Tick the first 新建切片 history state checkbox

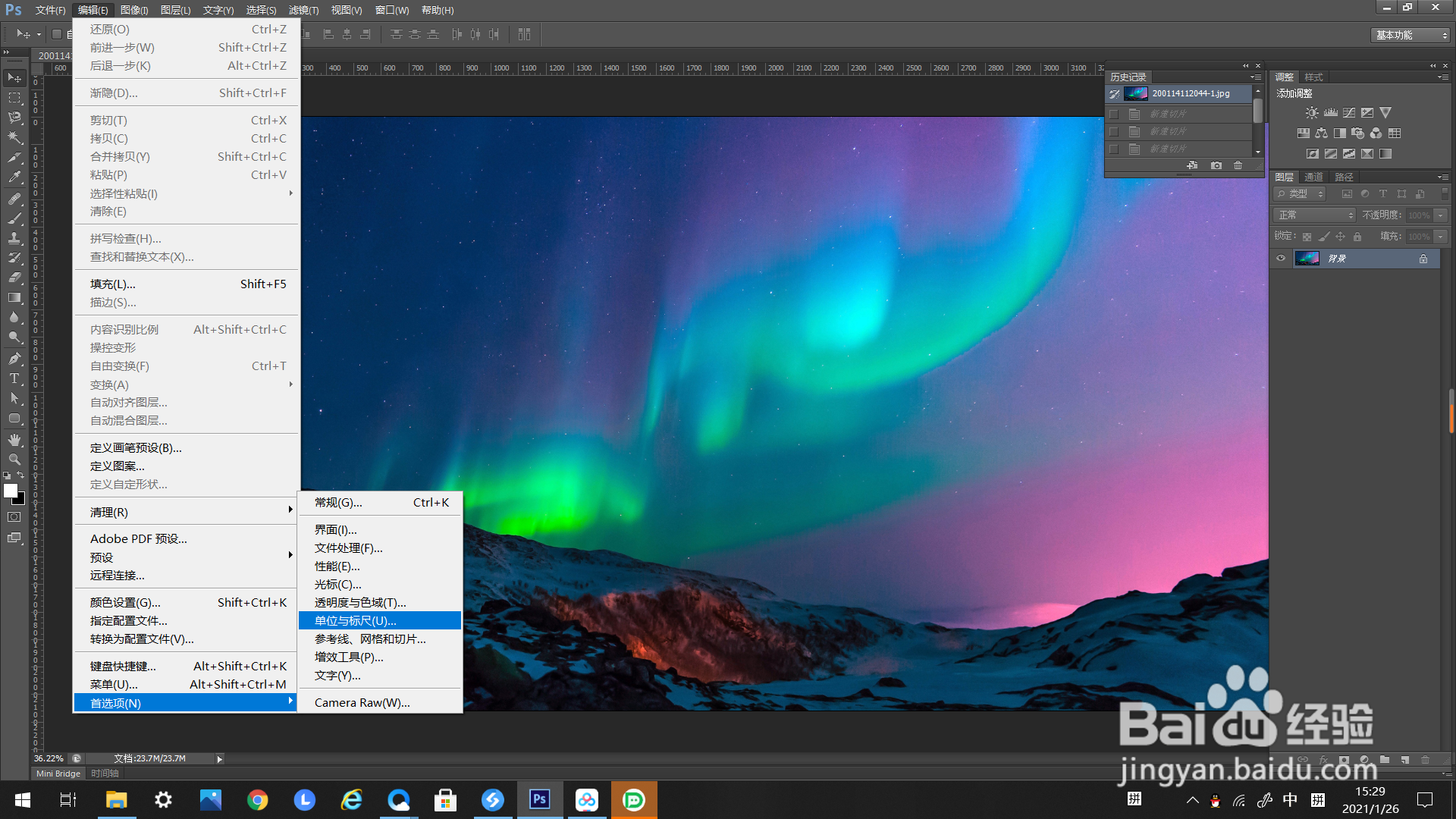(1114, 115)
